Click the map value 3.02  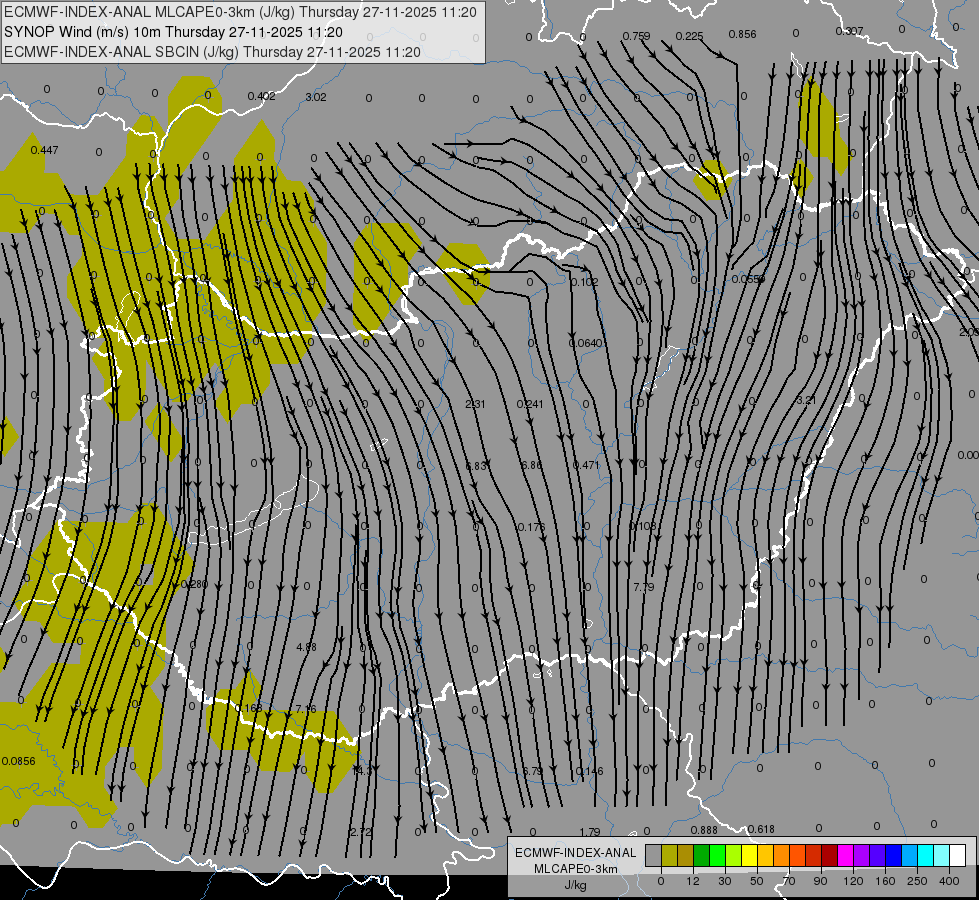pos(316,97)
